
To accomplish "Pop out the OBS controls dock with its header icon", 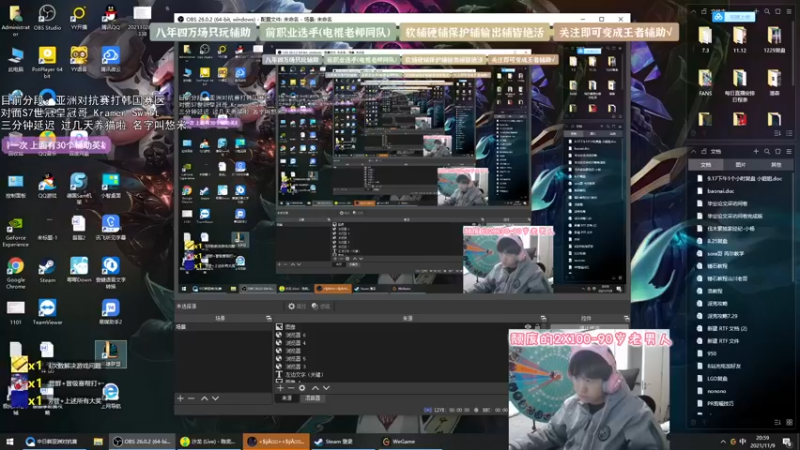I will coord(626,318).
